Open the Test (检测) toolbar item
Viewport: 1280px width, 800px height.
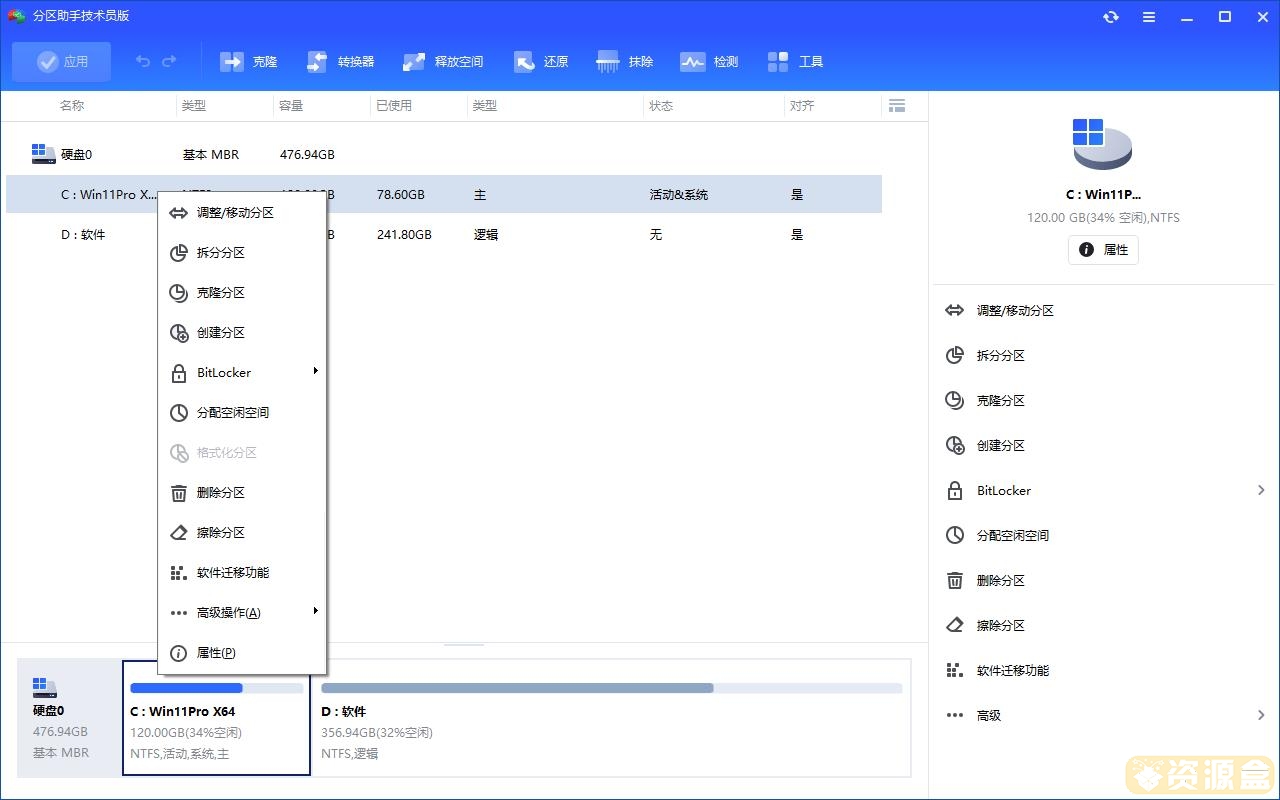tap(709, 62)
